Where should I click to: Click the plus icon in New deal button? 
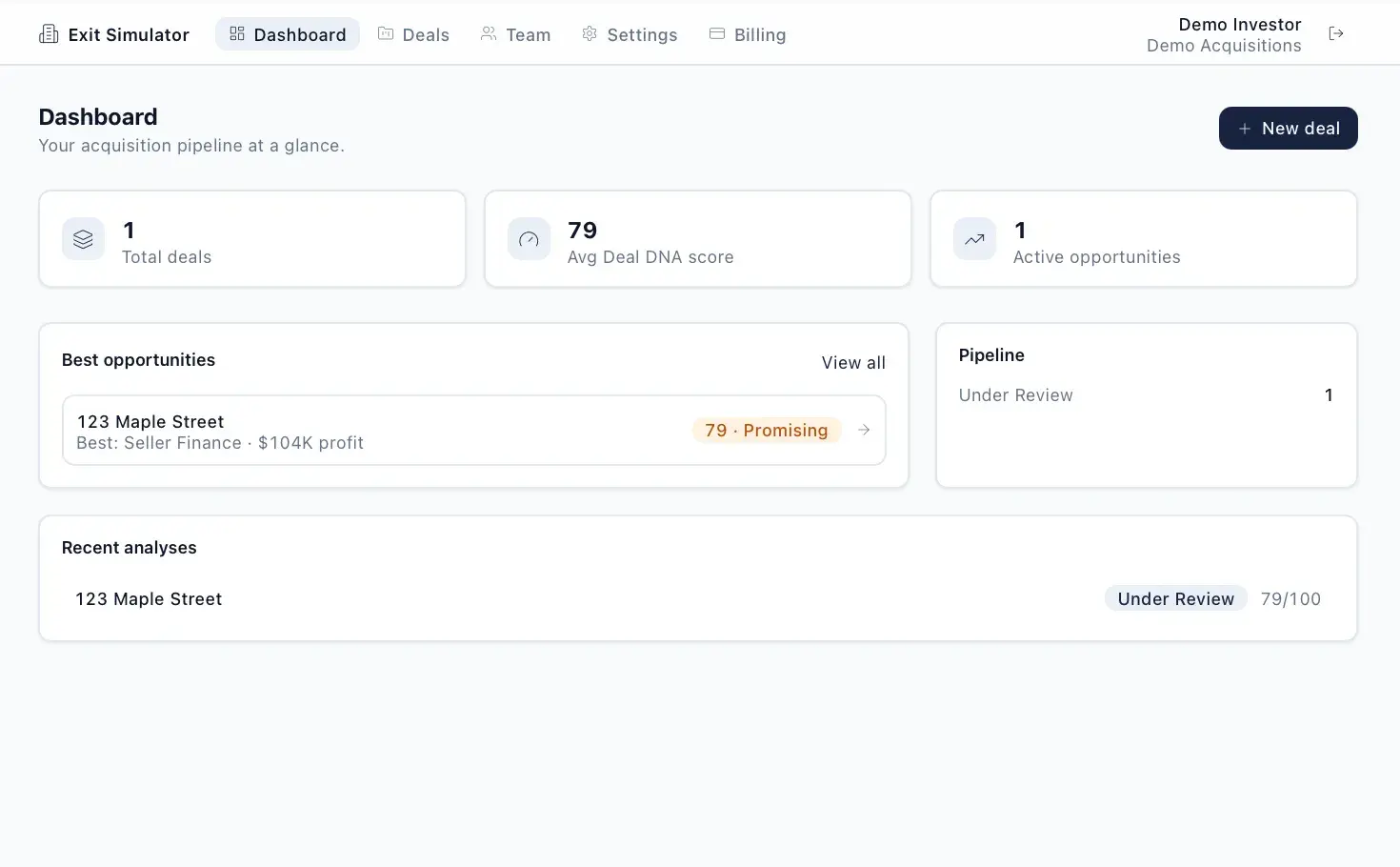pos(1244,129)
